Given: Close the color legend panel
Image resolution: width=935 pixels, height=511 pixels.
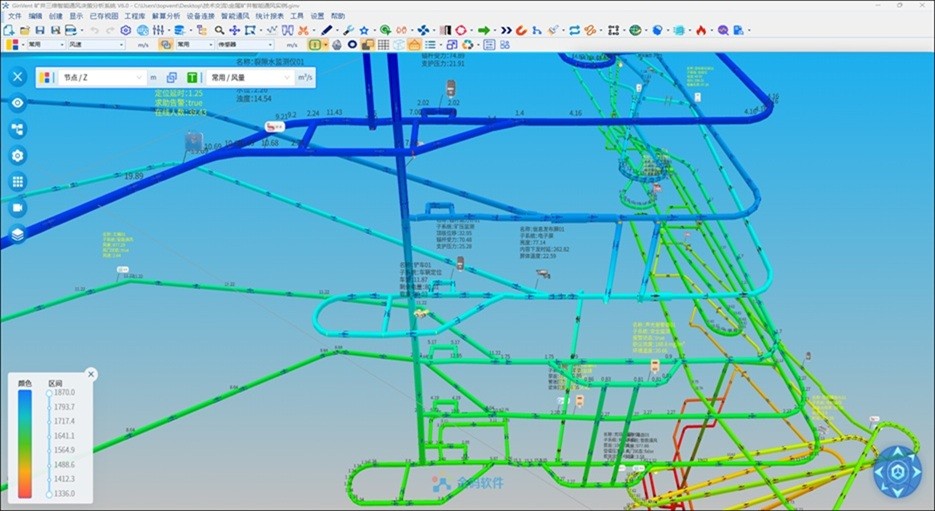Looking at the screenshot, I should pos(91,374).
